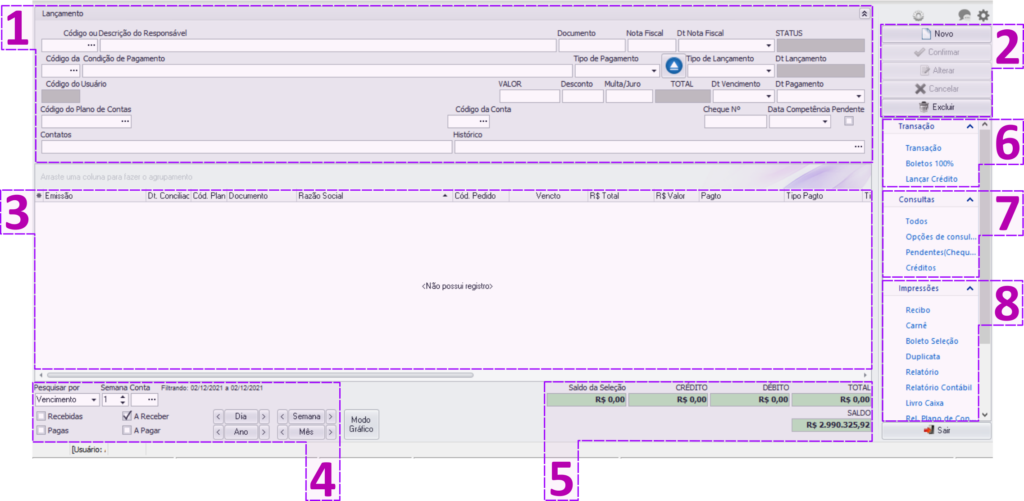This screenshot has width=1024, height=501.
Task: Click the VALOR input field
Action: click(x=528, y=97)
